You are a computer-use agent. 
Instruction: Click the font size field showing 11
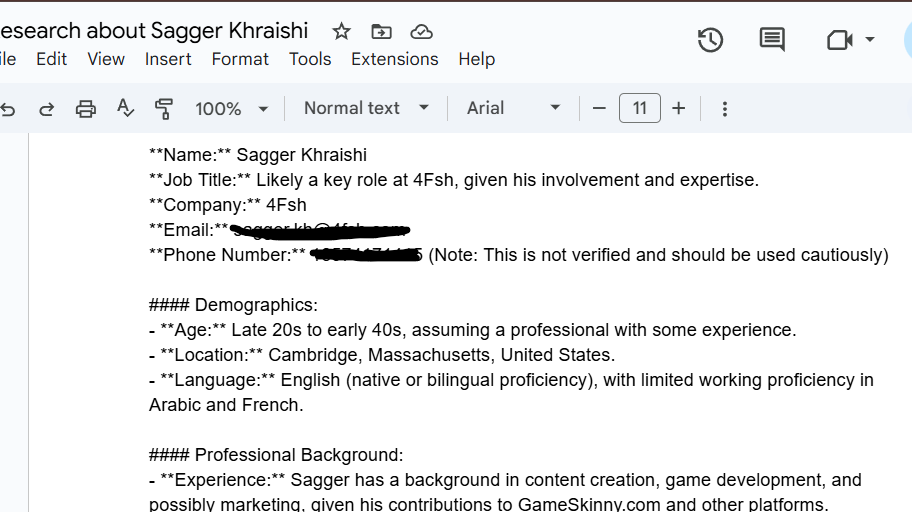pyautogui.click(x=639, y=108)
